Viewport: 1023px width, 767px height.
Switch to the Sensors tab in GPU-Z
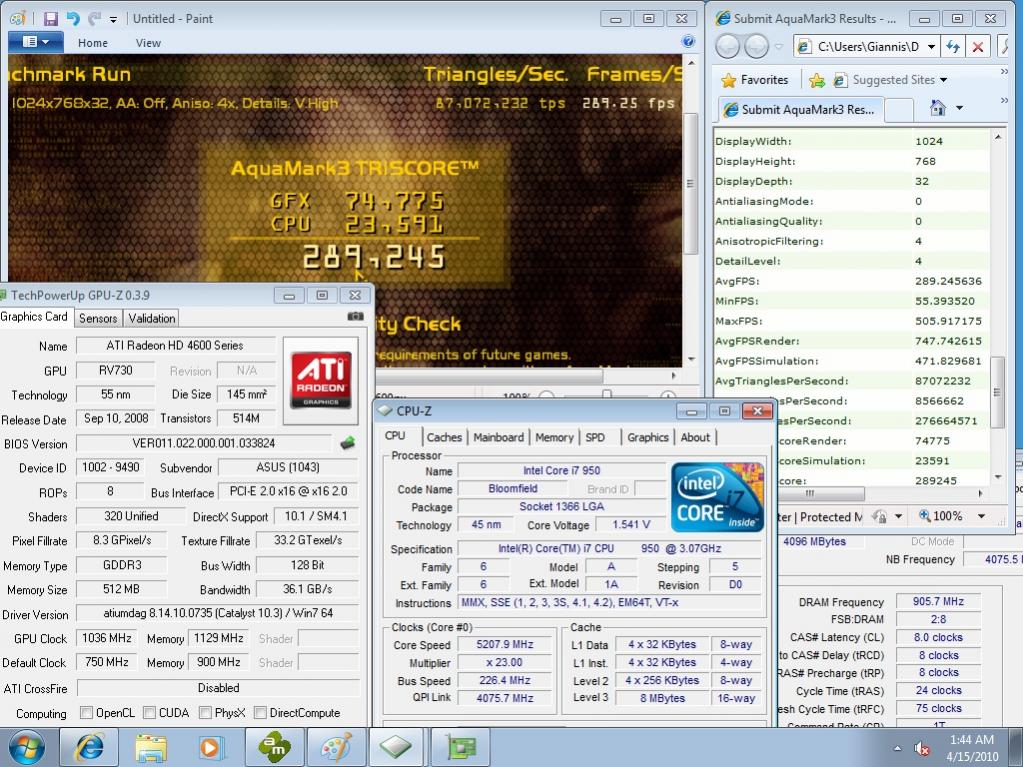tap(98, 318)
